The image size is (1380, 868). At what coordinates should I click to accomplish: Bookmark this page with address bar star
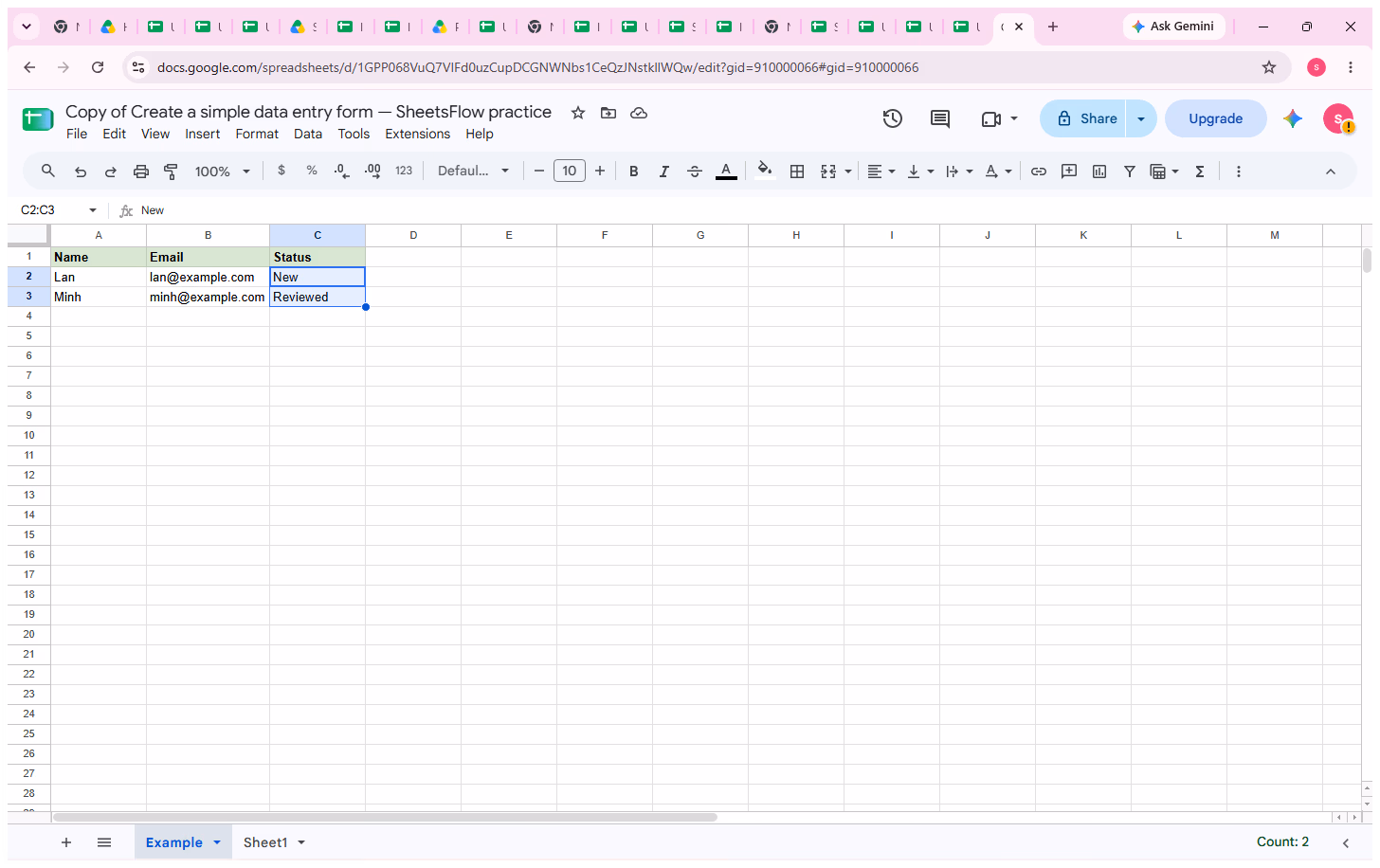1269,67
